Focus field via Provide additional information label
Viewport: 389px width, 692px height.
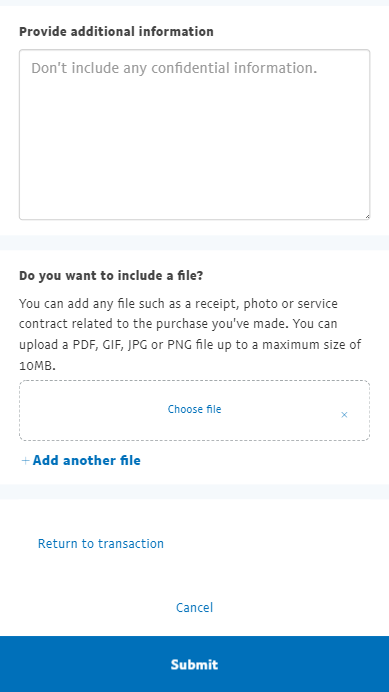pyautogui.click(x=116, y=32)
